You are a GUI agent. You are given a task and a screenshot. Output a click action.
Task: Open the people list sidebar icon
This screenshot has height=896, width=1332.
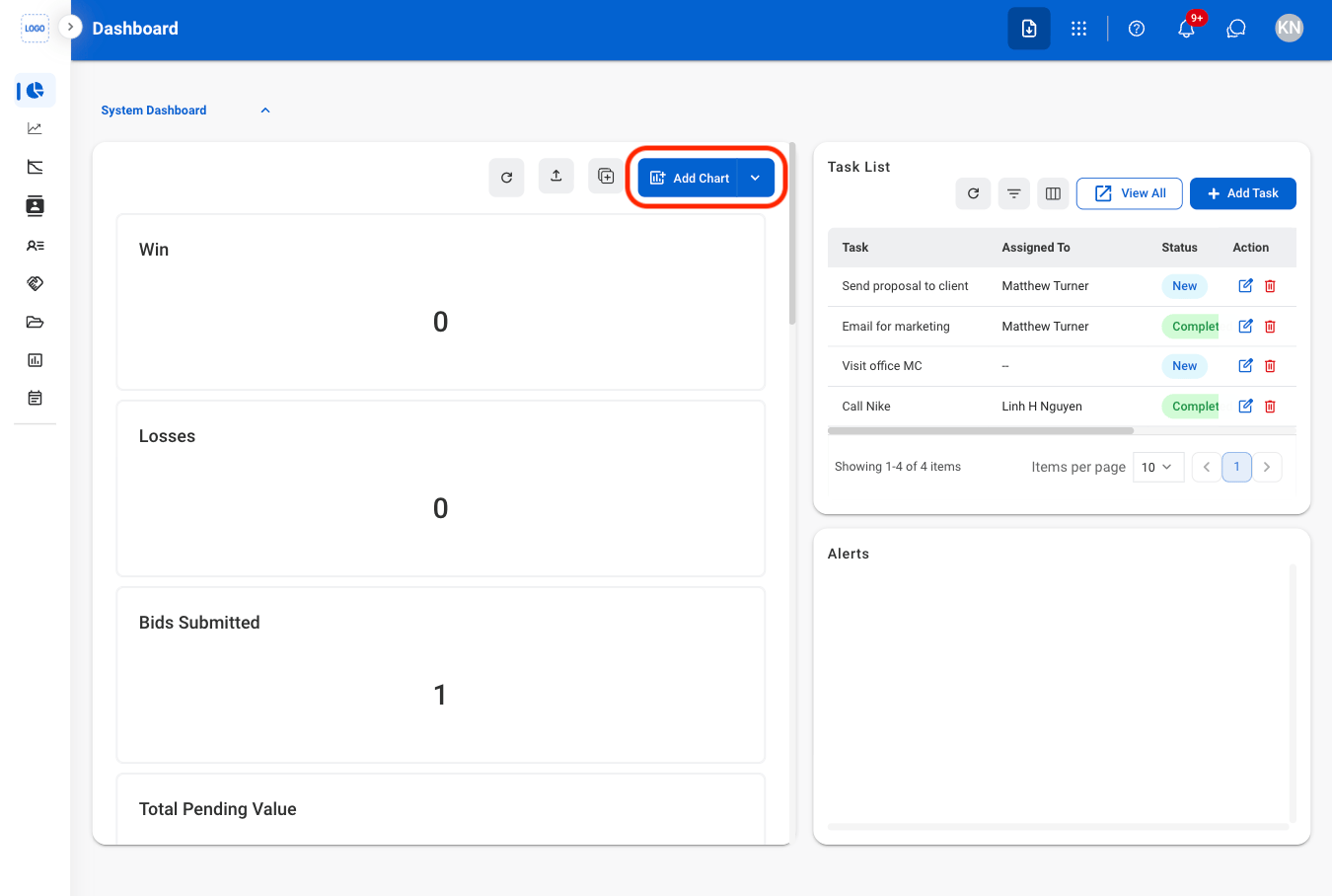click(x=35, y=246)
